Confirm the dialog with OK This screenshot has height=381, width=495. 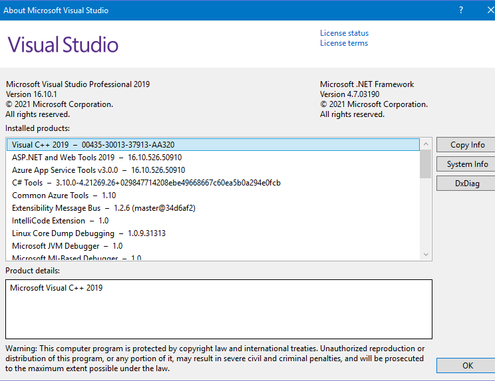tap(466, 366)
